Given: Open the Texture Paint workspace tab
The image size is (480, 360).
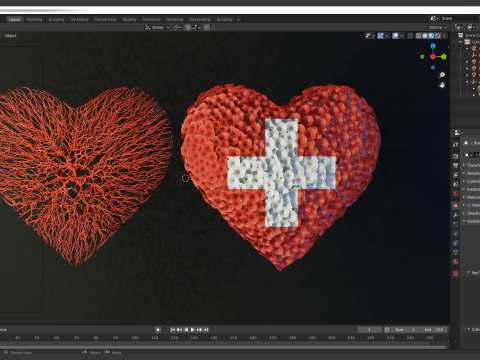Looking at the screenshot, I should coord(105,19).
